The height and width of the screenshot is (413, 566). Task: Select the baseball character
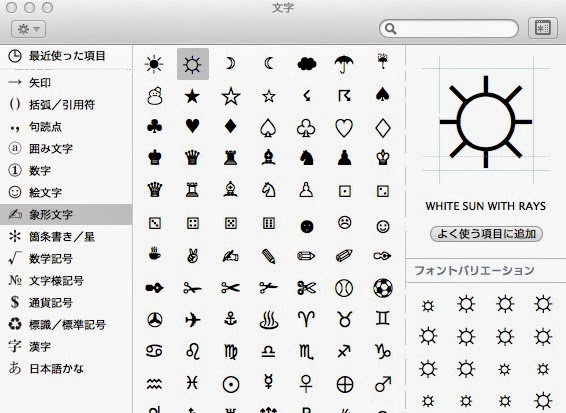click(x=344, y=288)
